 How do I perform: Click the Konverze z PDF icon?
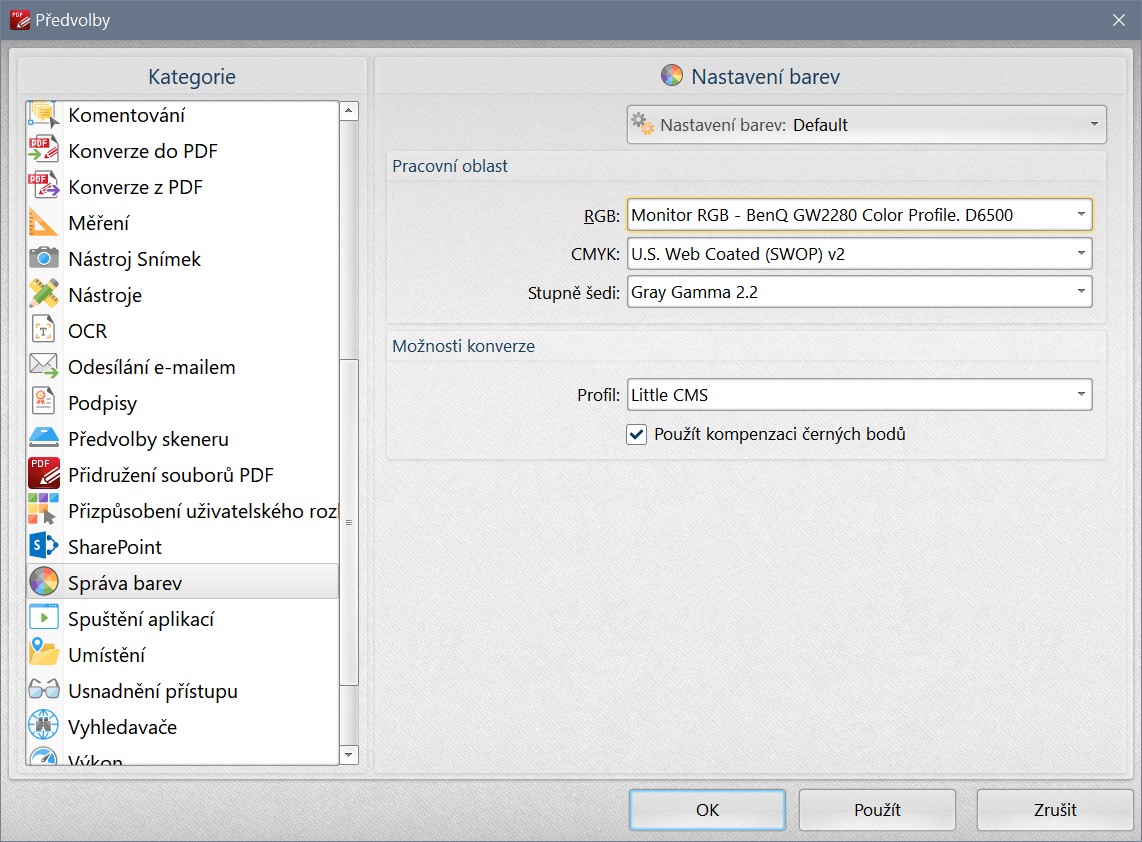pos(44,186)
